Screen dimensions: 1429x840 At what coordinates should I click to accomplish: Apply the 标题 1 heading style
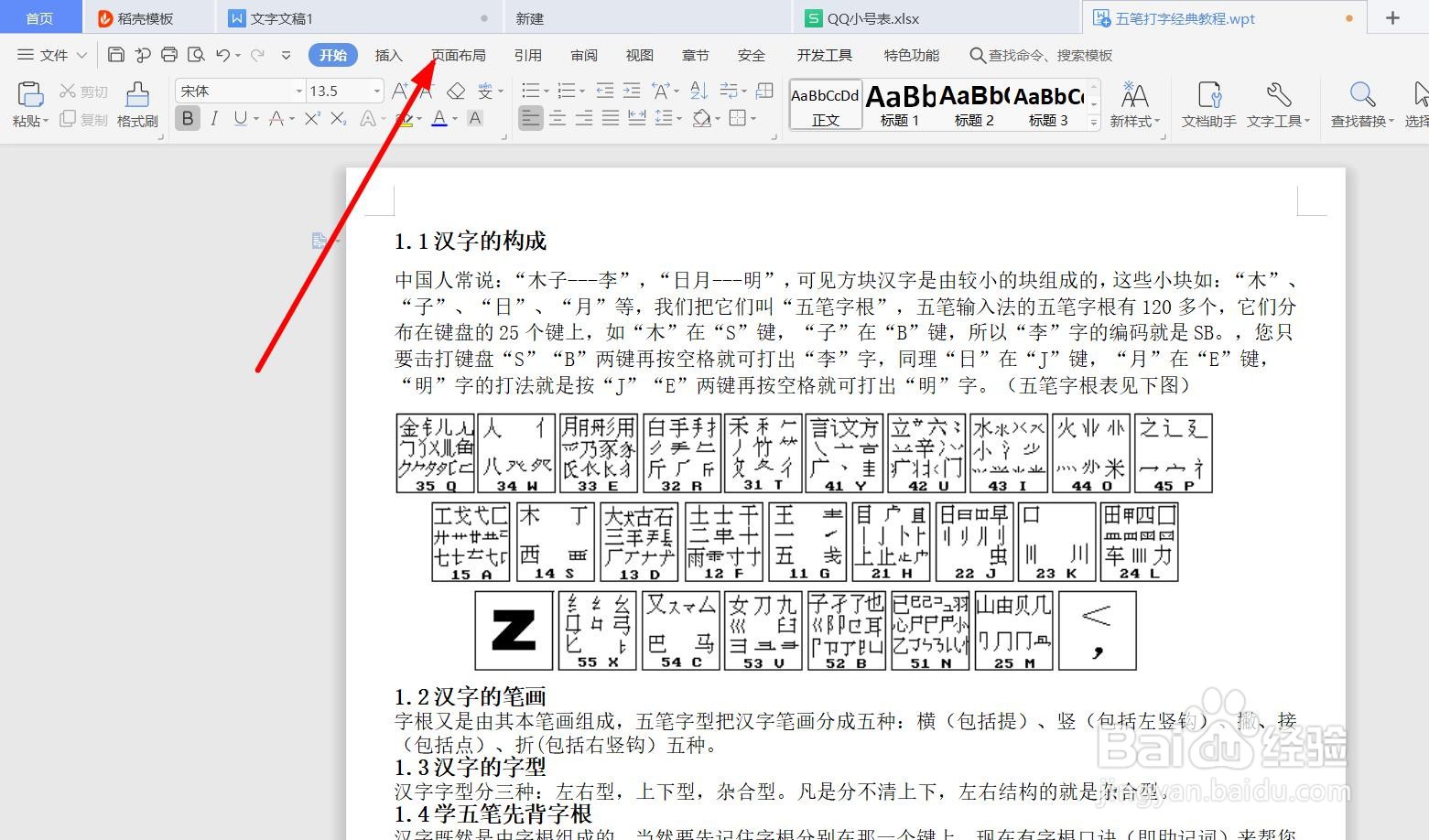(x=899, y=103)
